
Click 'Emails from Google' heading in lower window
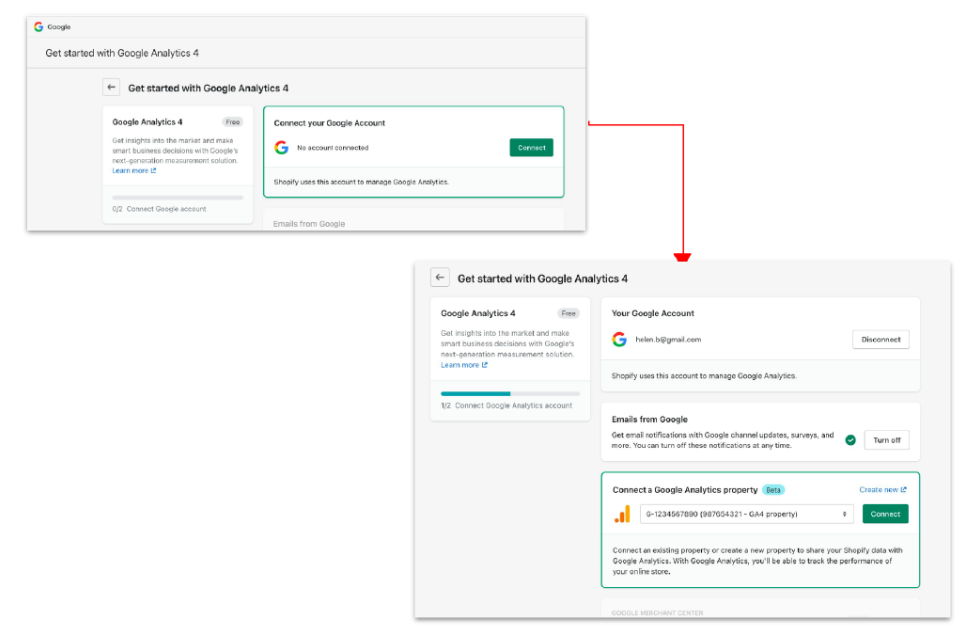point(650,419)
